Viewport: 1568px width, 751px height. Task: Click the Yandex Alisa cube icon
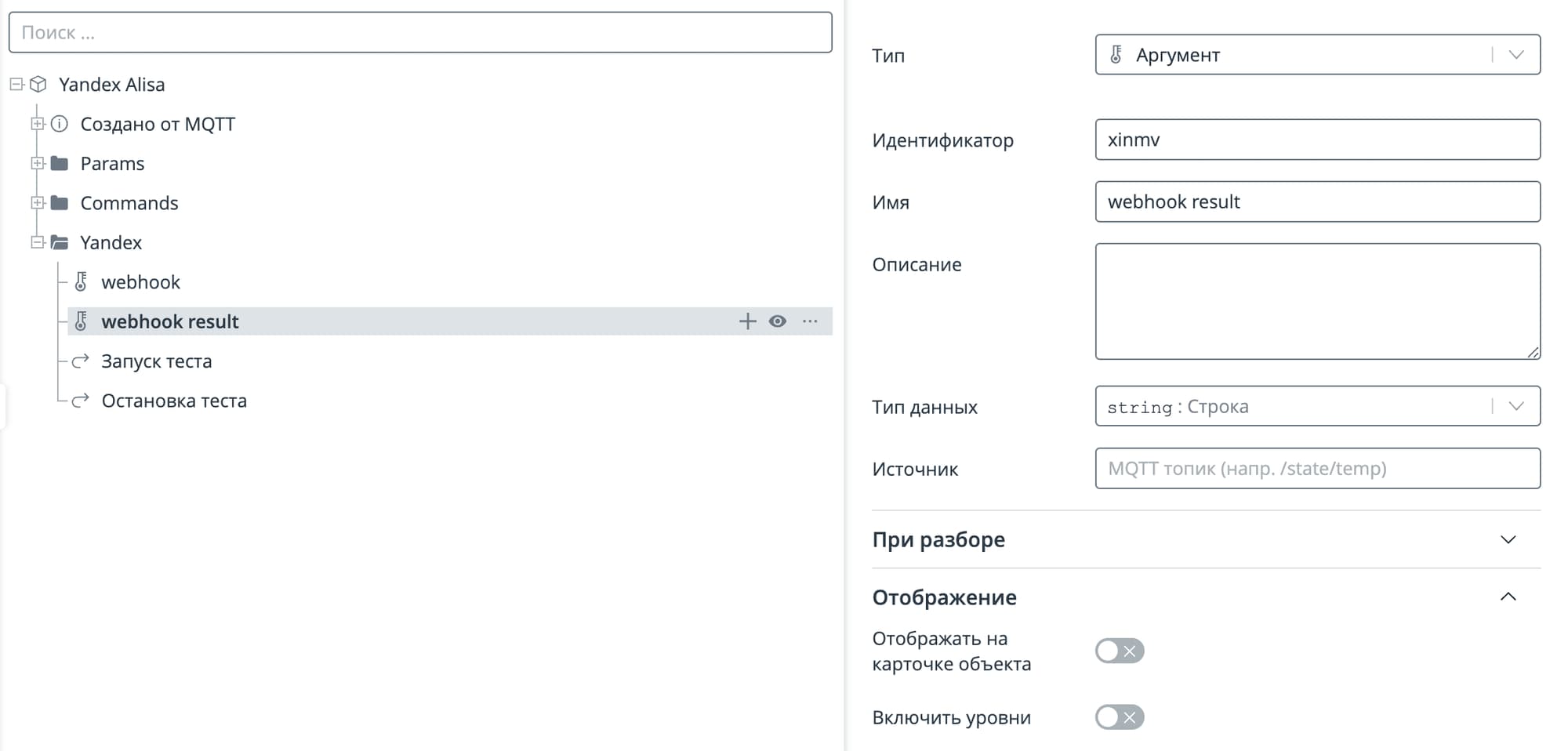(x=38, y=85)
